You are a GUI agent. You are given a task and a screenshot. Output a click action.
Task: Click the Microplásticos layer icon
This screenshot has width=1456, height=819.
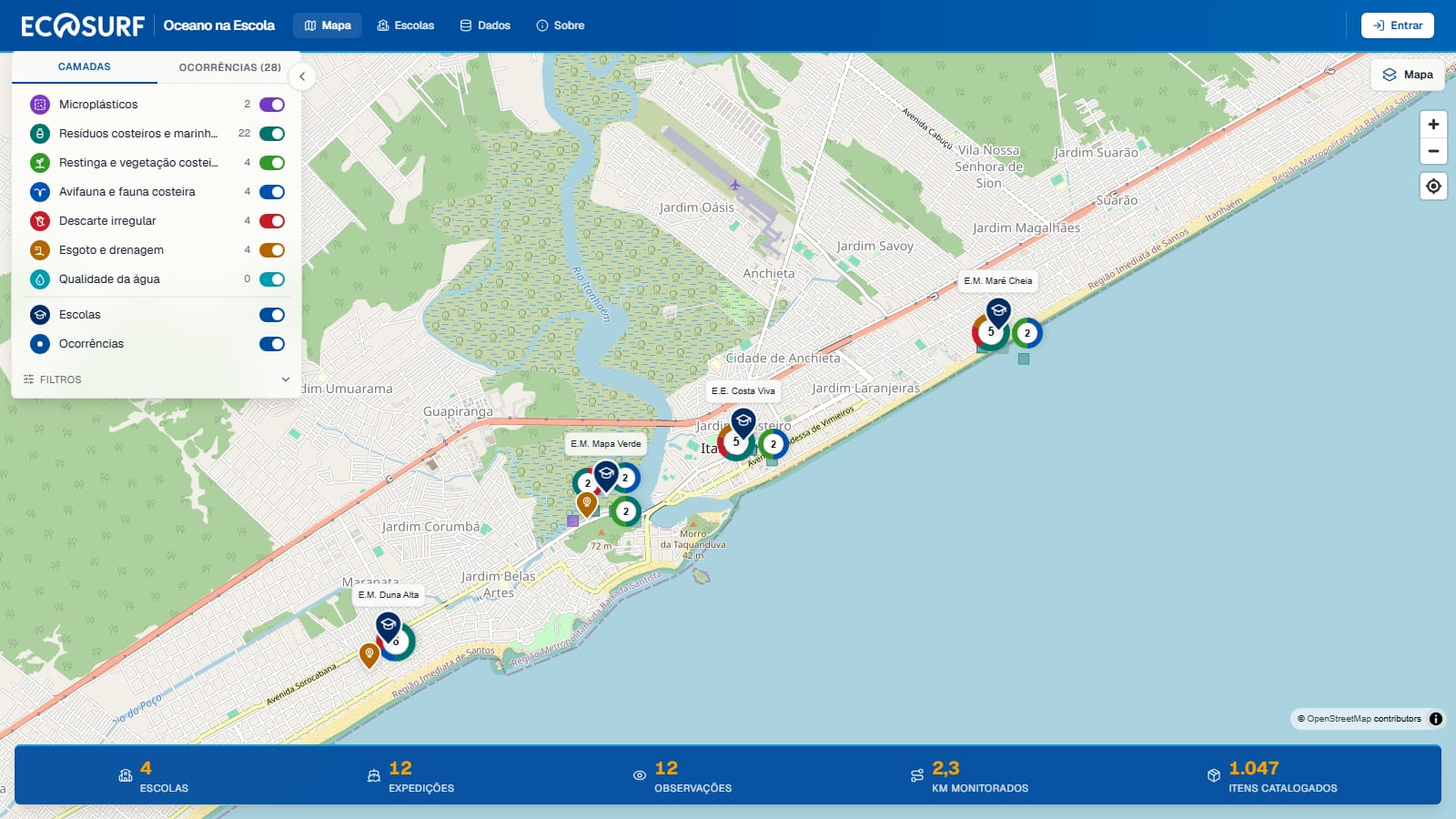[x=40, y=105]
